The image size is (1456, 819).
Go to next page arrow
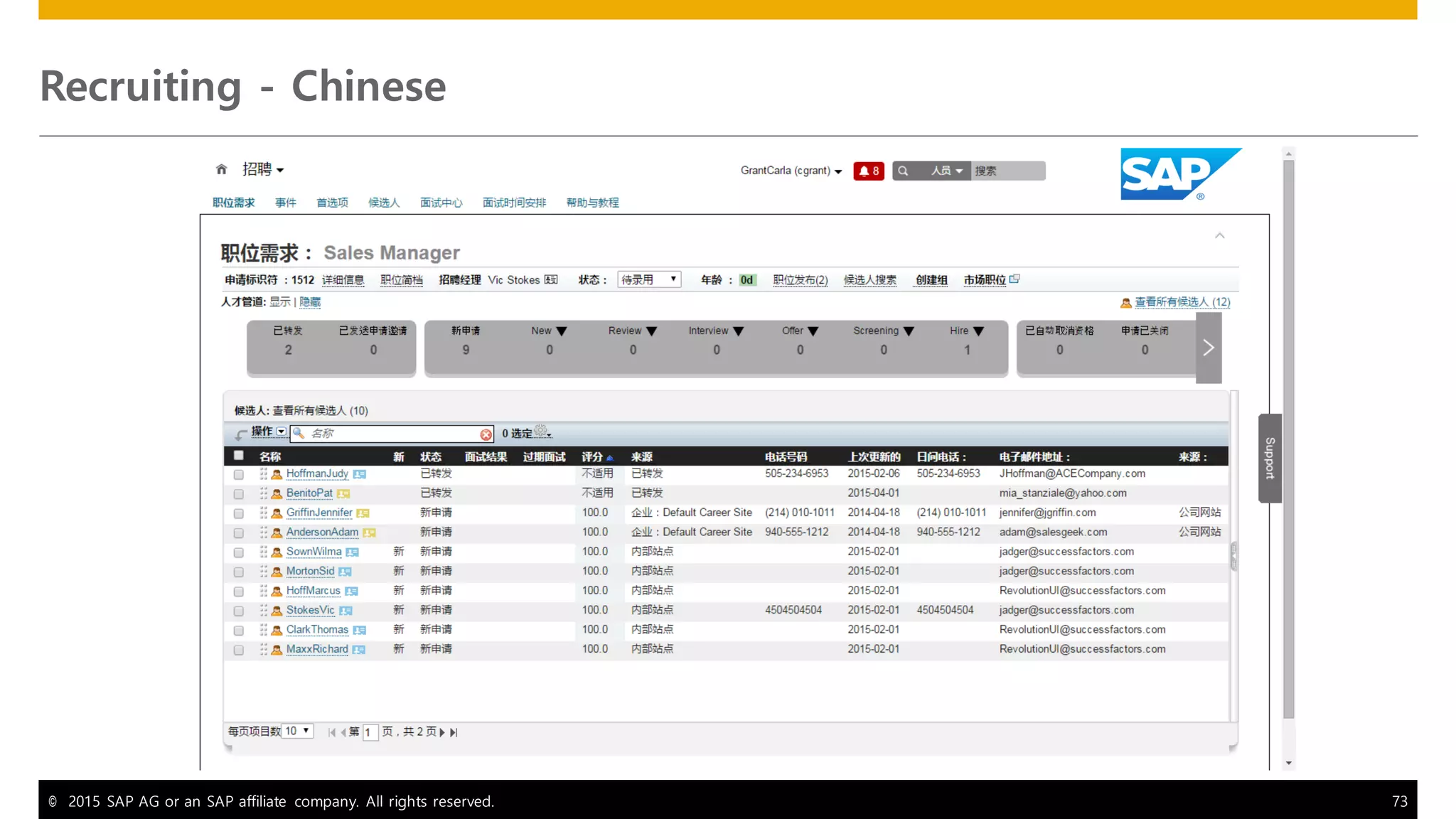click(442, 732)
